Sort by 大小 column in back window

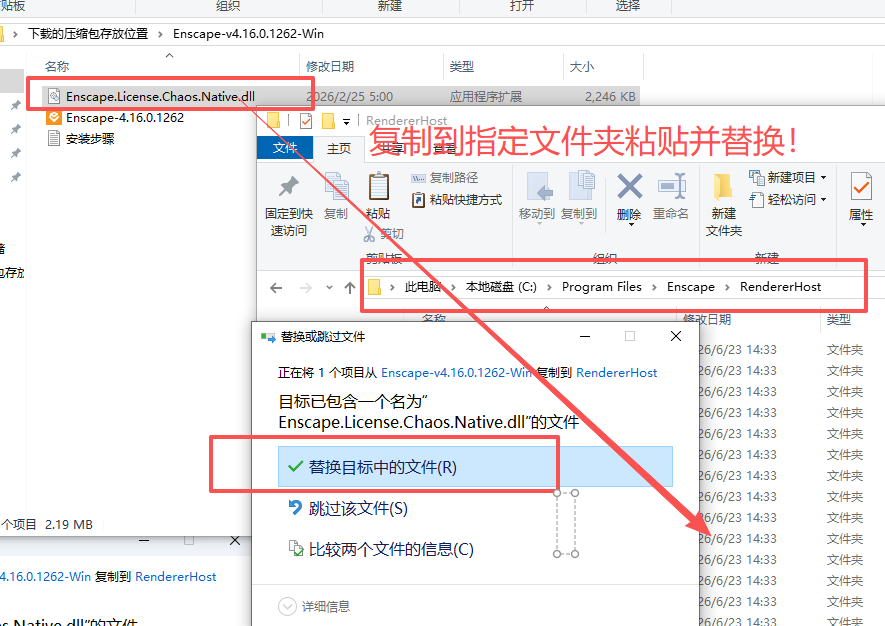581,67
